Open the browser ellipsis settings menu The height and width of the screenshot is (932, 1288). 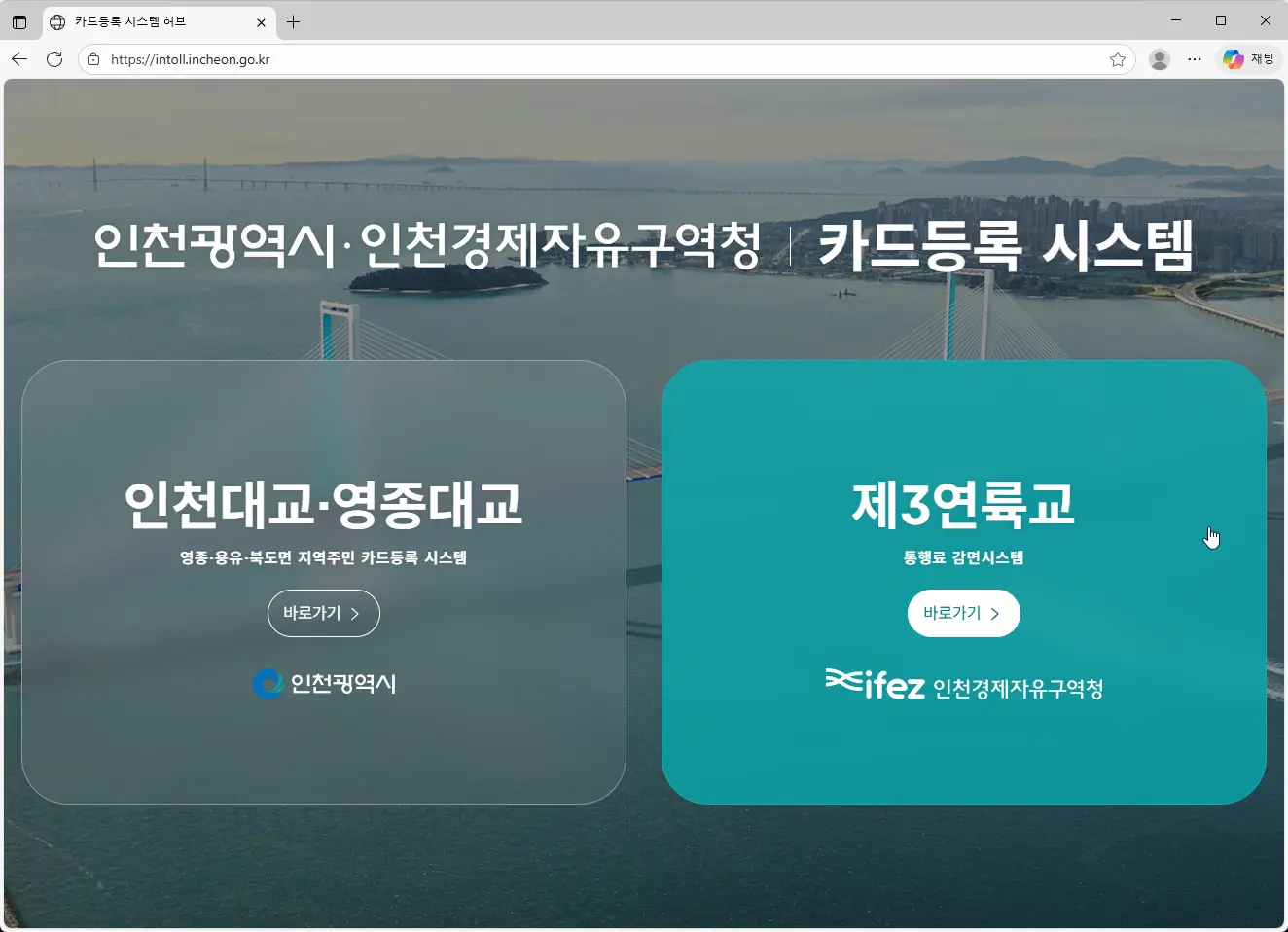point(1195,58)
